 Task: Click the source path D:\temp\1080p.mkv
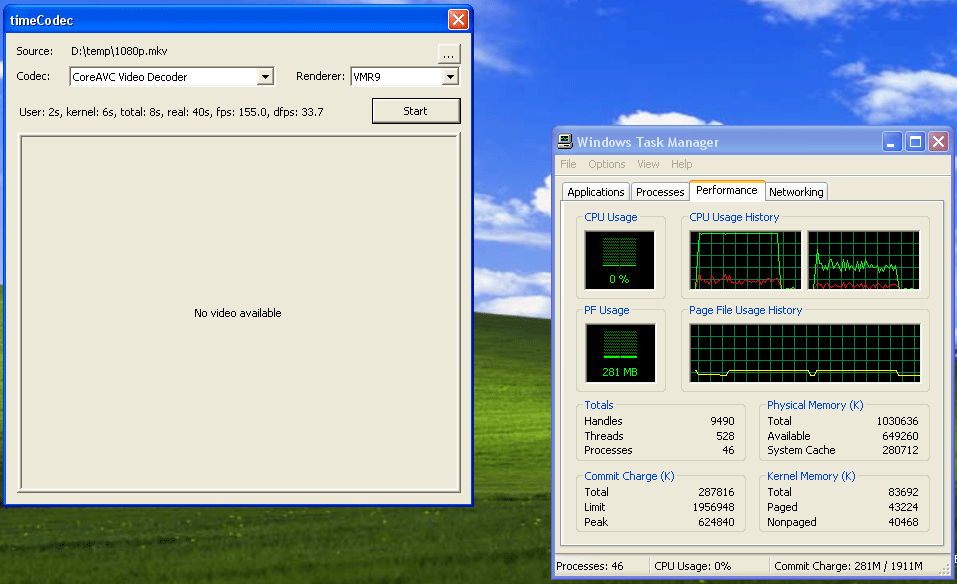(119, 51)
